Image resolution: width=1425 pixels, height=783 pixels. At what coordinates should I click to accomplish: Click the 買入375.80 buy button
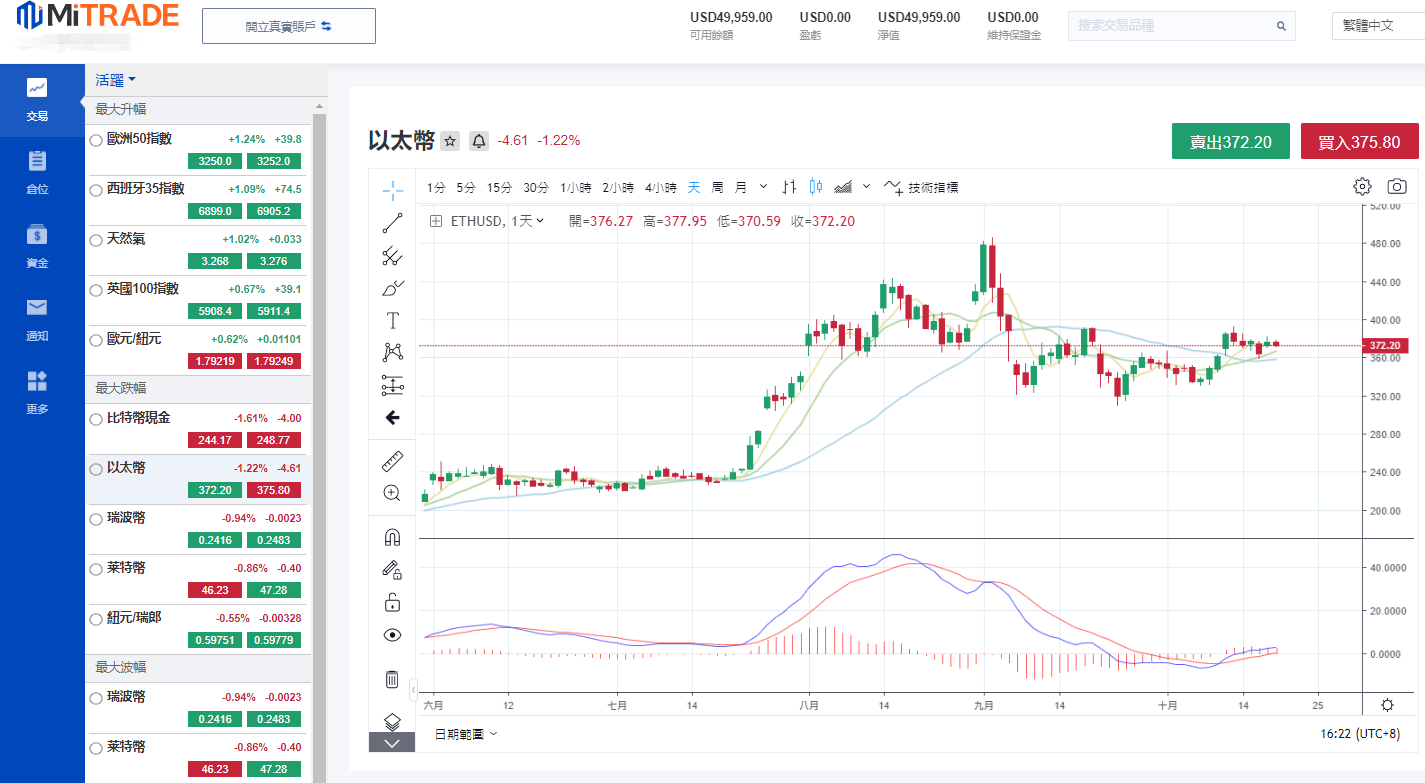1359,142
